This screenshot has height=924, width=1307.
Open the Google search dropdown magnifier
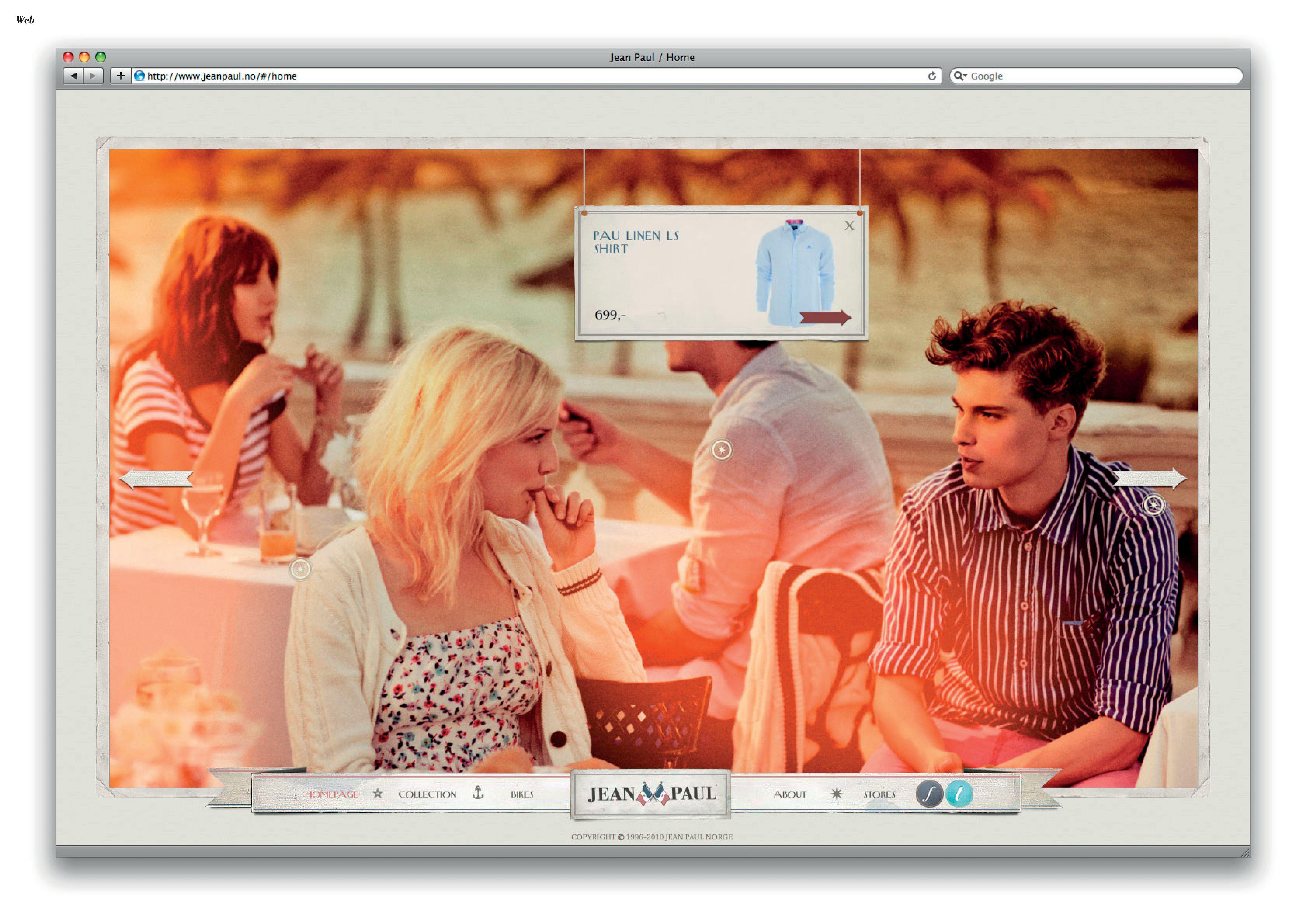960,76
